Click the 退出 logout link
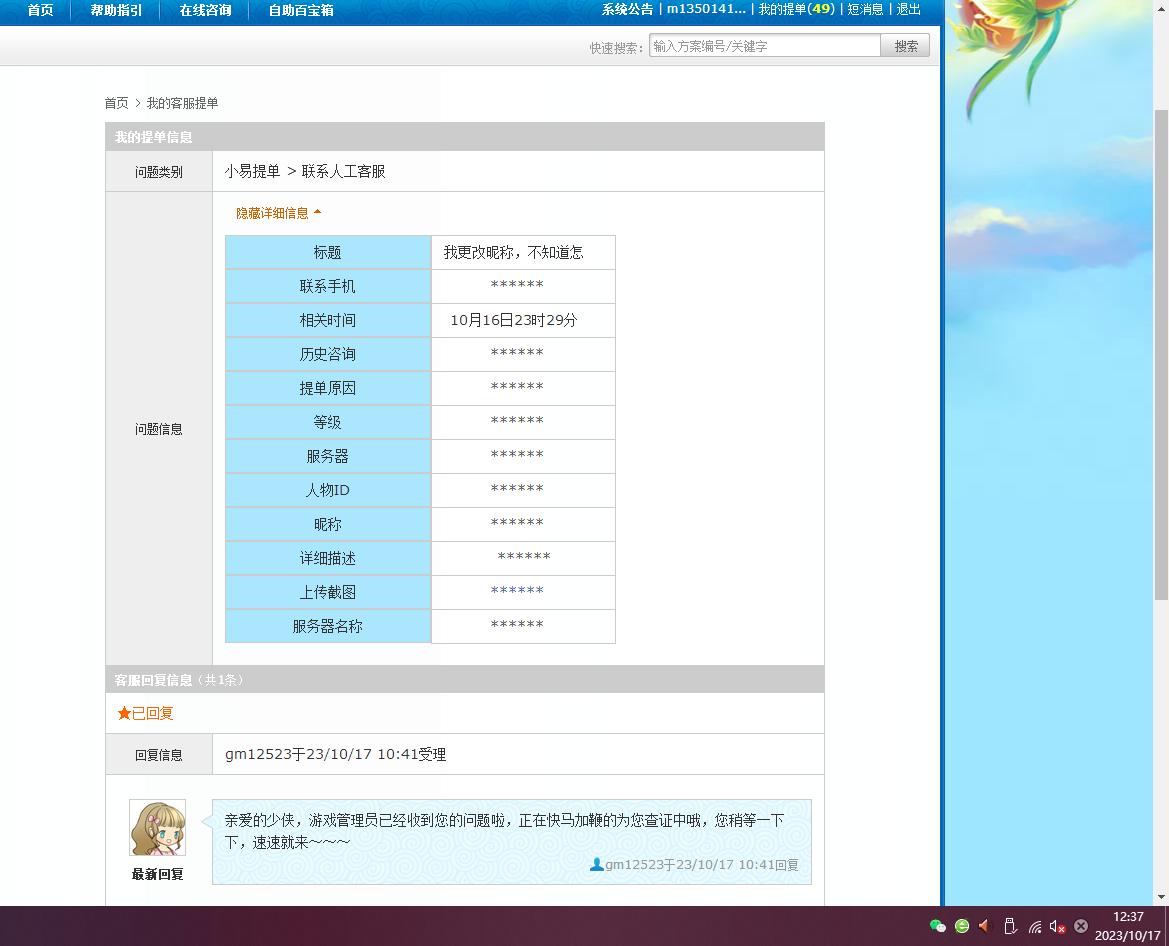Viewport: 1169px width, 946px height. (x=909, y=9)
